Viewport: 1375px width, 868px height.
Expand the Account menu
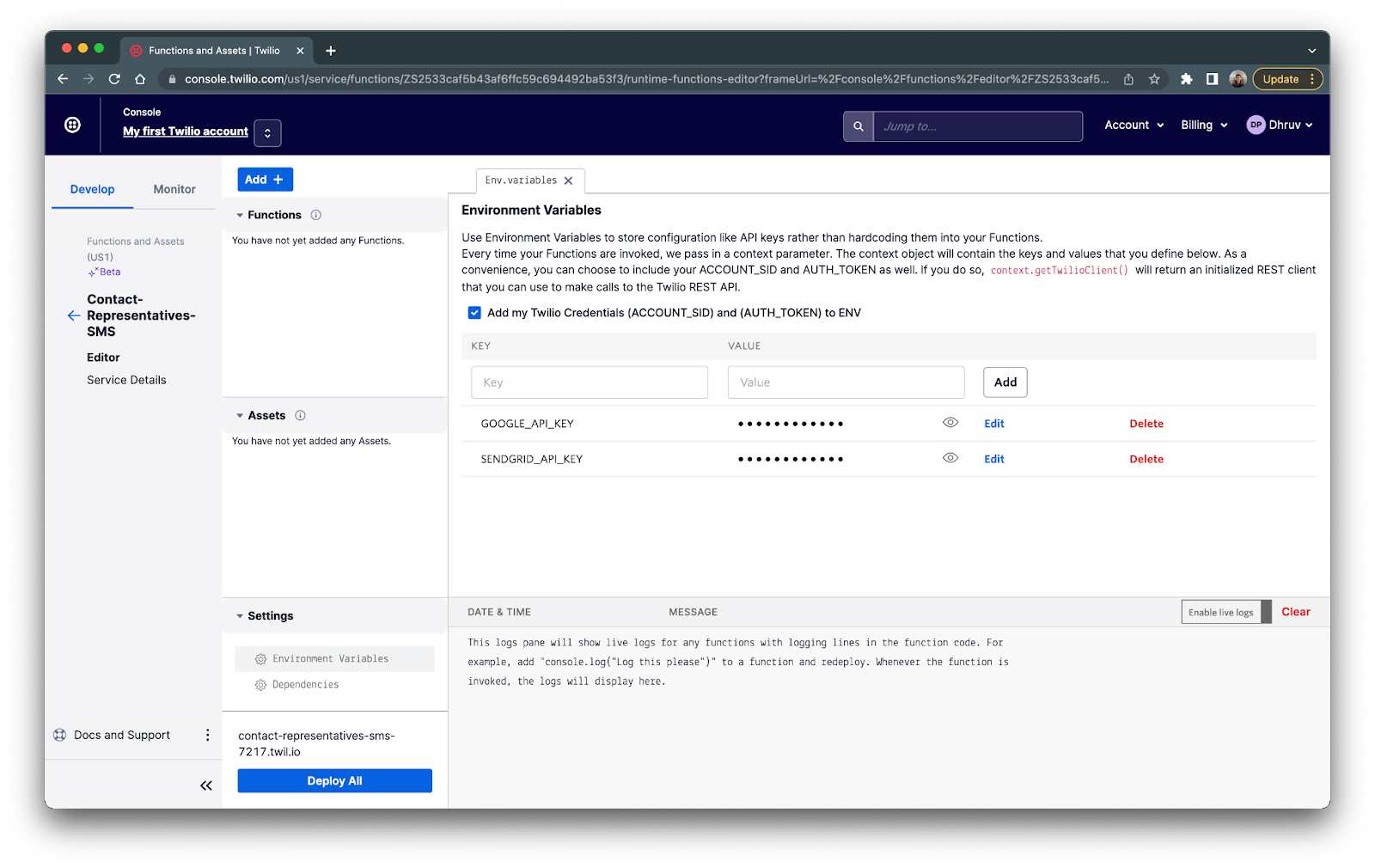pyautogui.click(x=1134, y=125)
